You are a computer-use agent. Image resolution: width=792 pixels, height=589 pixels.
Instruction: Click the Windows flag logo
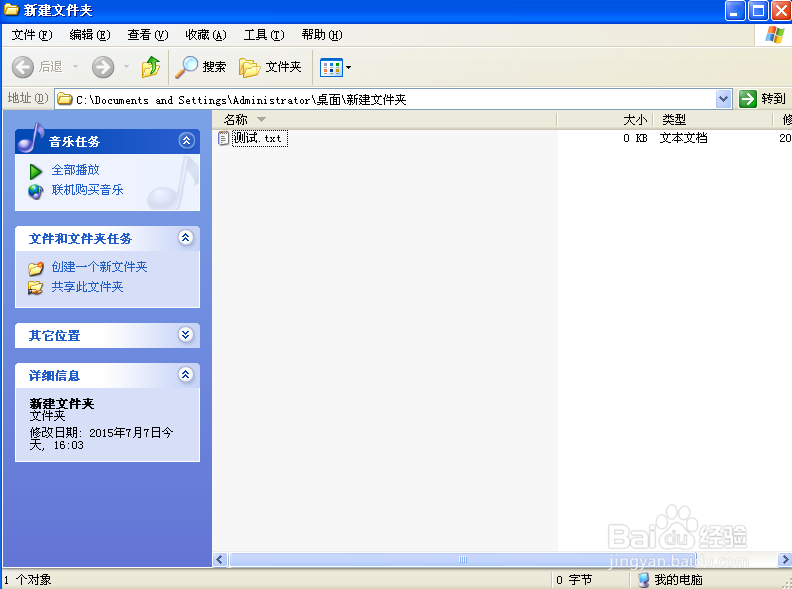(774, 35)
